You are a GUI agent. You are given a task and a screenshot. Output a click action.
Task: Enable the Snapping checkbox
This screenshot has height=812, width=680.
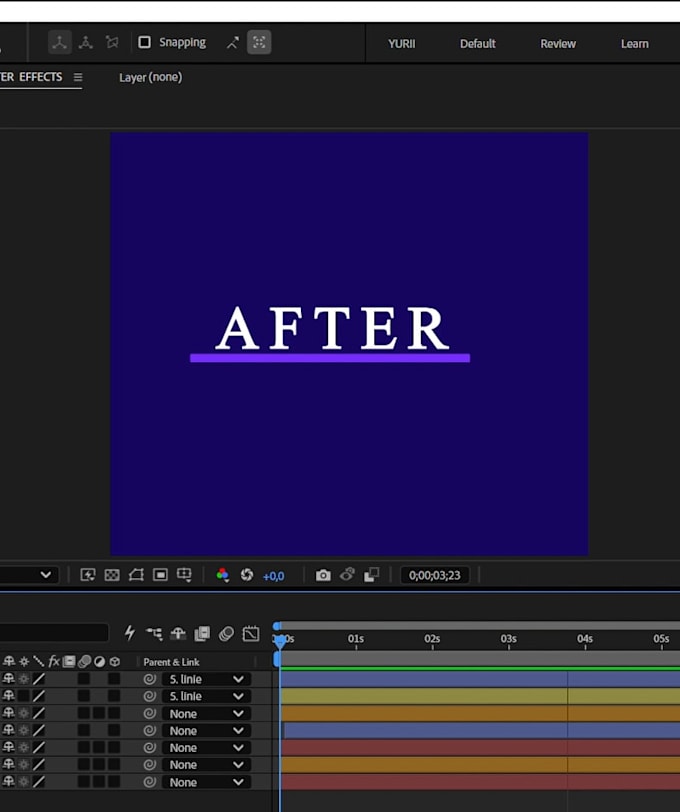[144, 42]
